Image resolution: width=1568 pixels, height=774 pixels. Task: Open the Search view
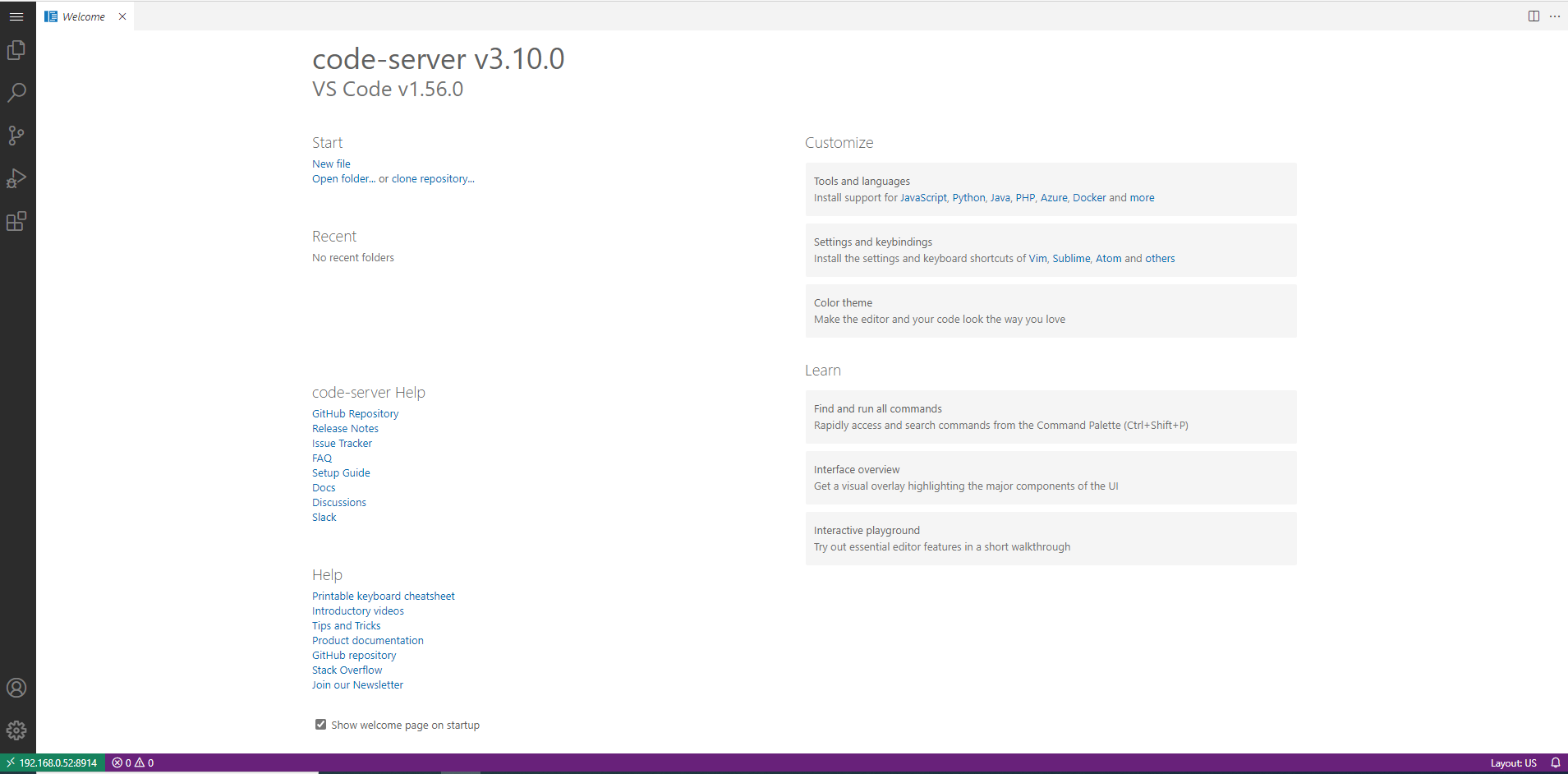coord(17,93)
